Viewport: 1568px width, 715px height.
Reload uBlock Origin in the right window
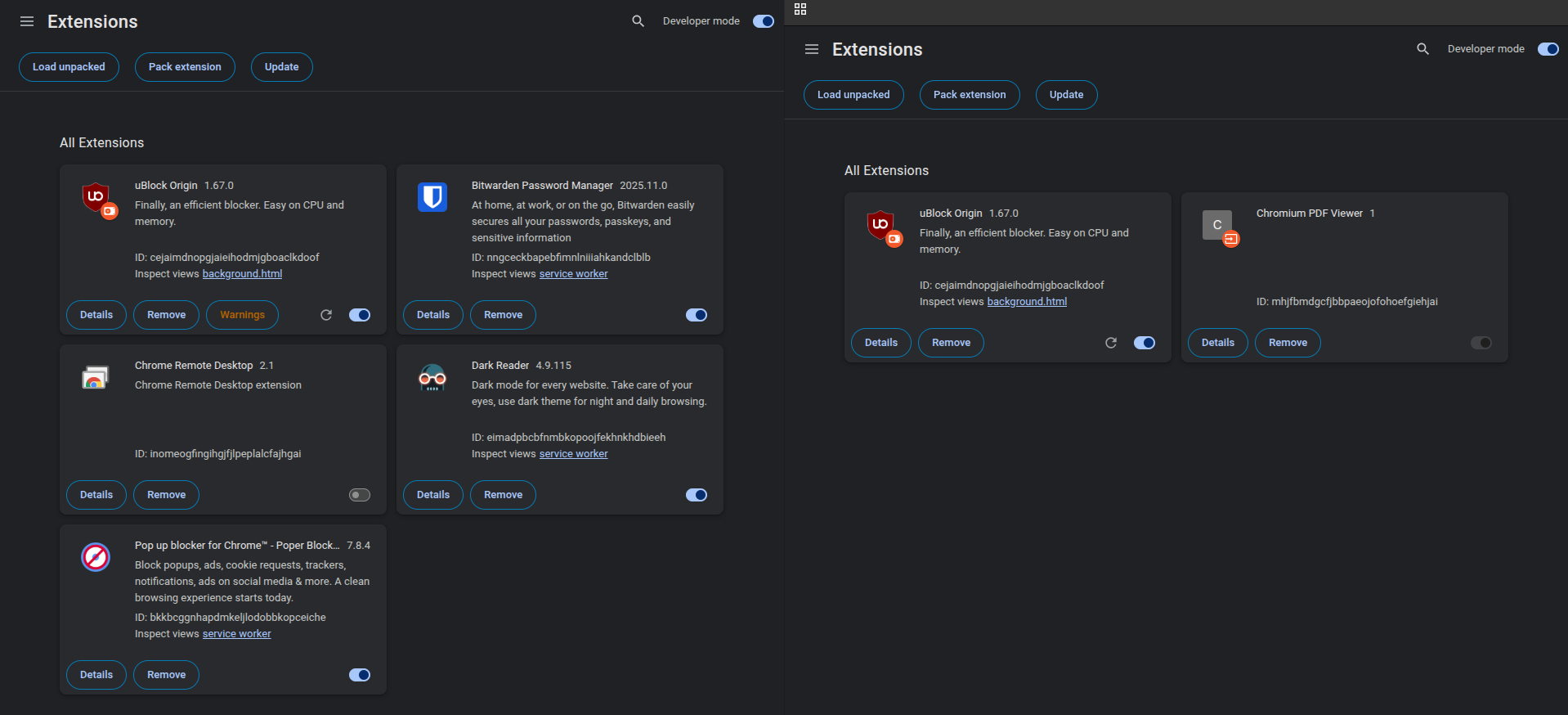[1111, 343]
